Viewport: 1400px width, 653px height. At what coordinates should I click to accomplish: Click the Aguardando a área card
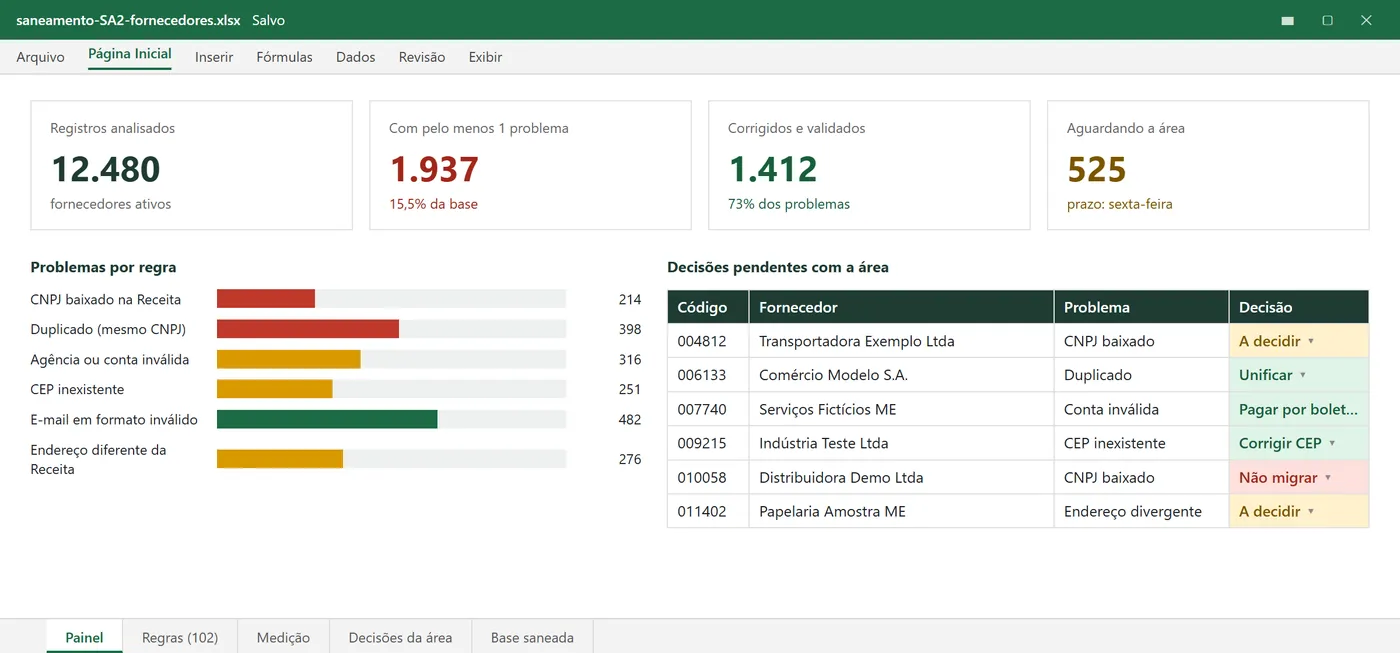click(x=1208, y=165)
